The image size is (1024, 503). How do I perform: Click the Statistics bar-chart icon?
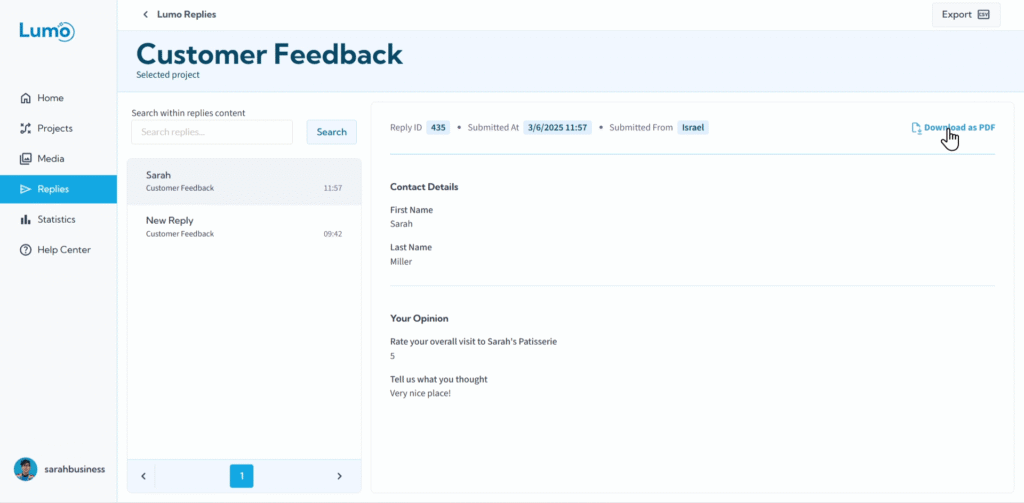[25, 219]
